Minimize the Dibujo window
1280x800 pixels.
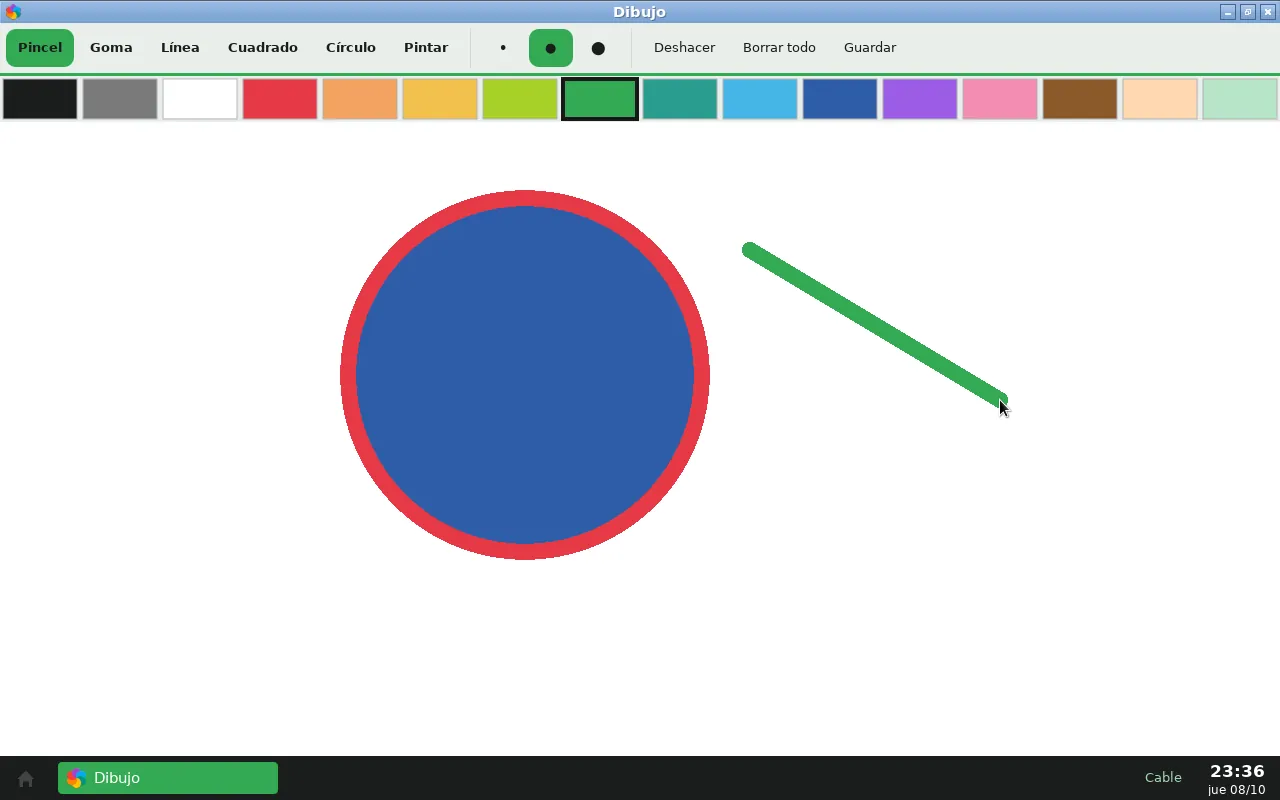(x=1228, y=12)
